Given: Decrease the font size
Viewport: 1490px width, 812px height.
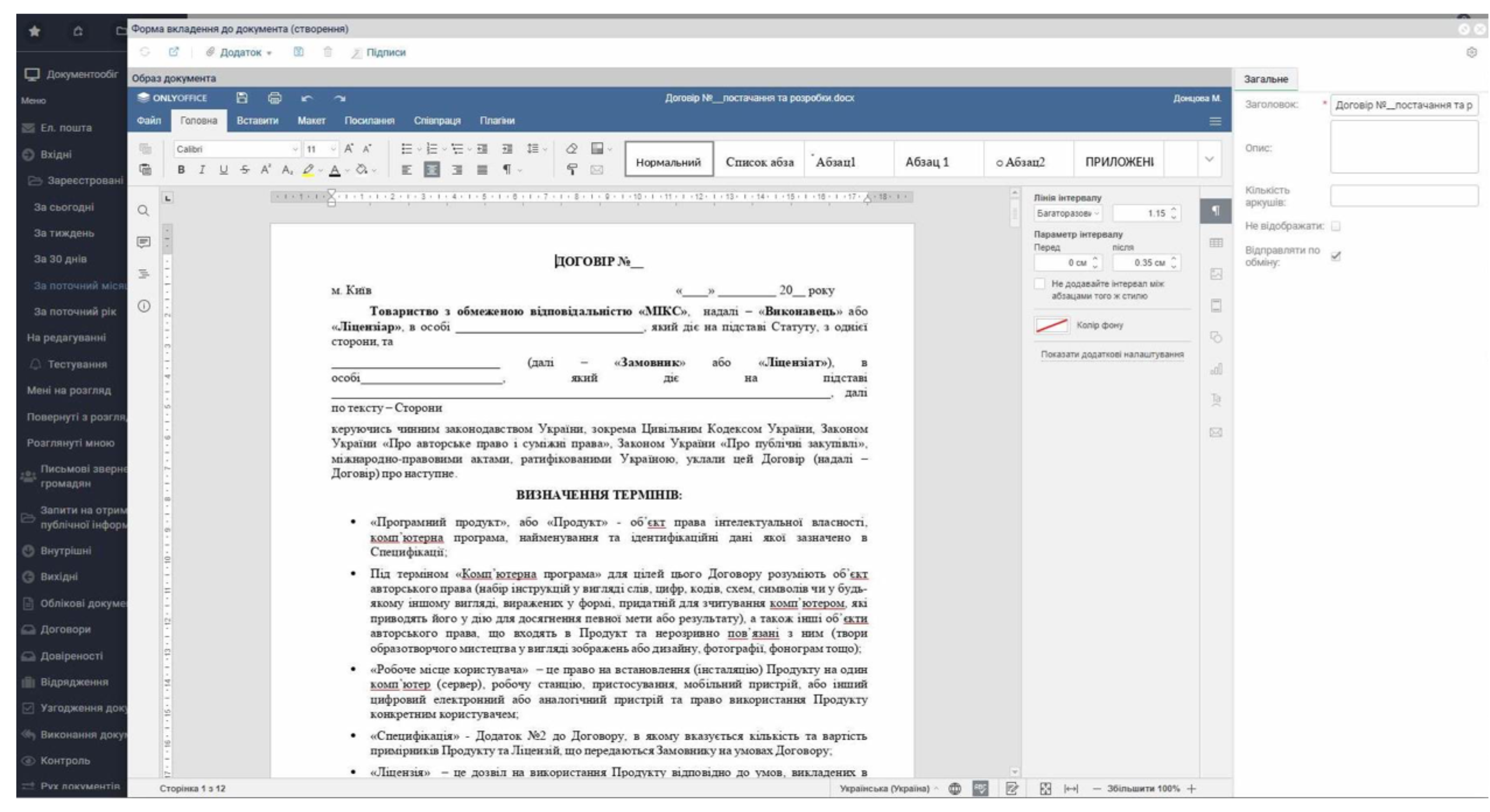Looking at the screenshot, I should click(x=367, y=149).
